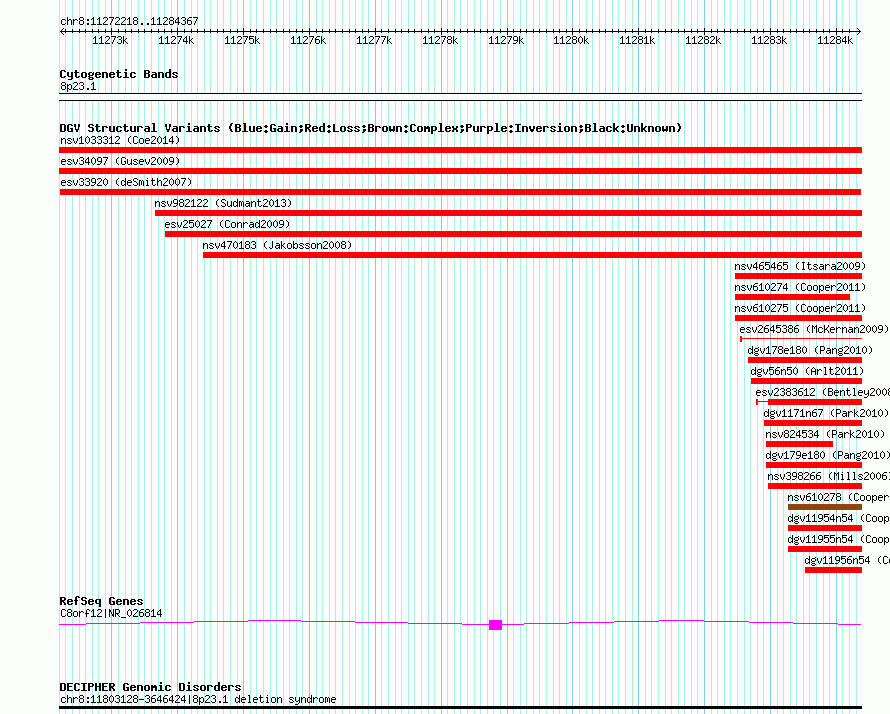Image resolution: width=890 pixels, height=714 pixels.
Task: Select the 8p23.1 cytogenetic band label
Action: [x=78, y=87]
